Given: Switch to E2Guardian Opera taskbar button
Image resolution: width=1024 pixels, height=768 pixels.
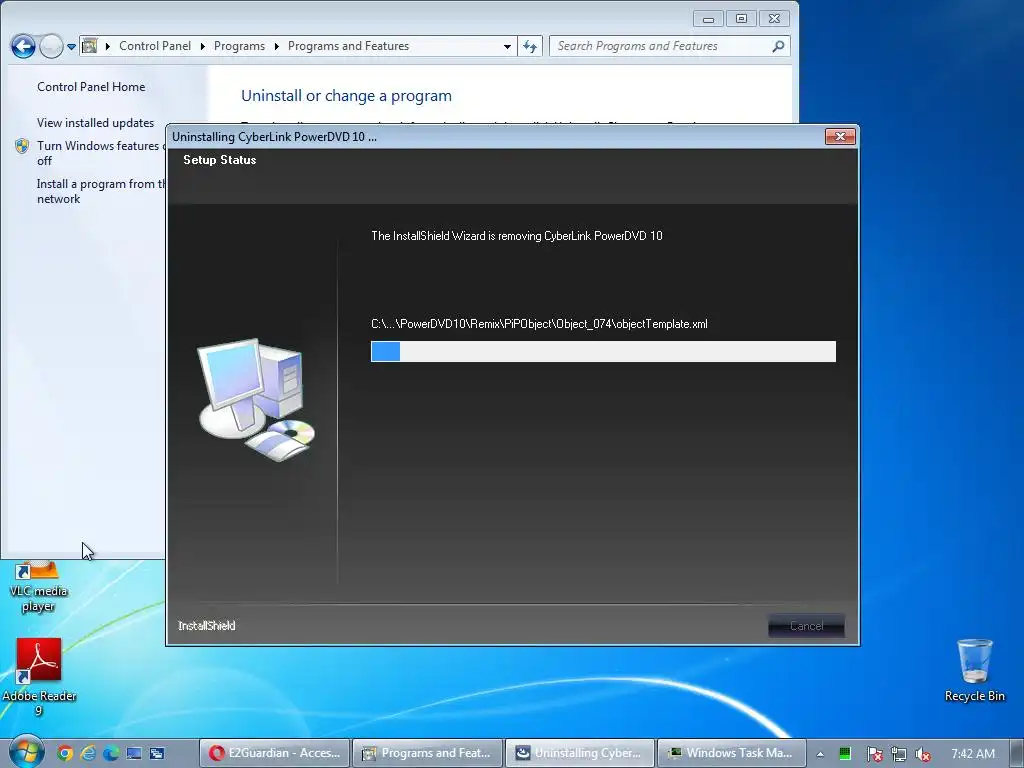Looking at the screenshot, I should [x=274, y=753].
